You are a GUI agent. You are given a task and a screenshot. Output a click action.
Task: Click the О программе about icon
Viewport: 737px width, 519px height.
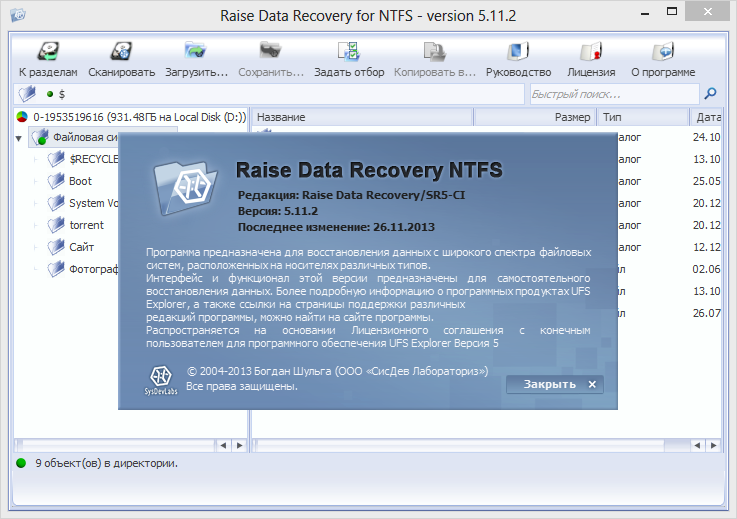(x=663, y=51)
